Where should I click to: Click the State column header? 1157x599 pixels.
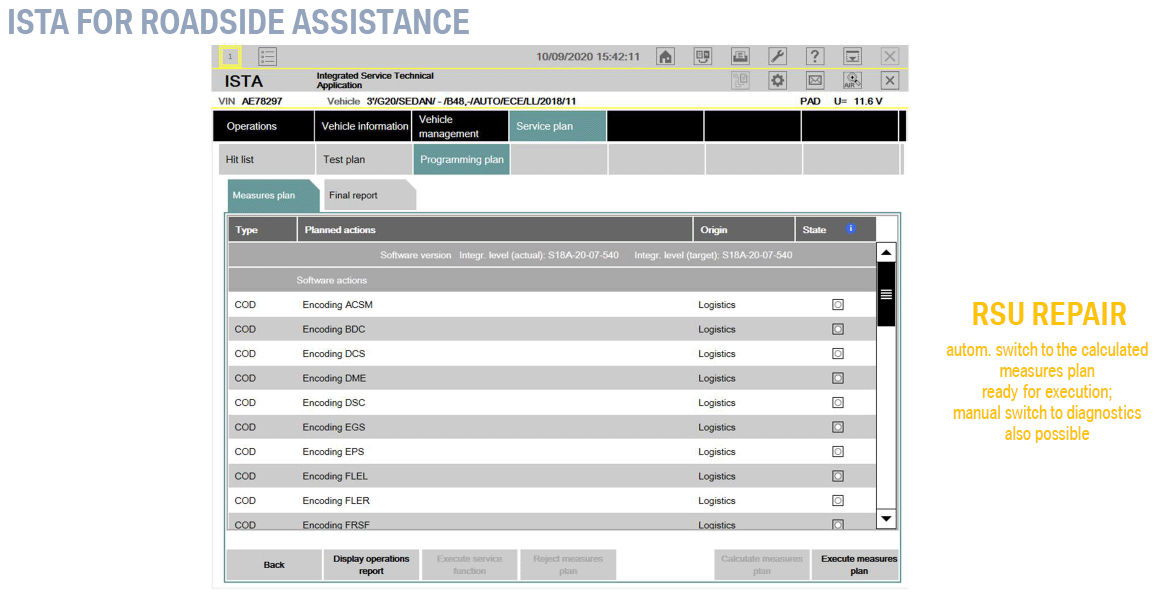pos(835,229)
